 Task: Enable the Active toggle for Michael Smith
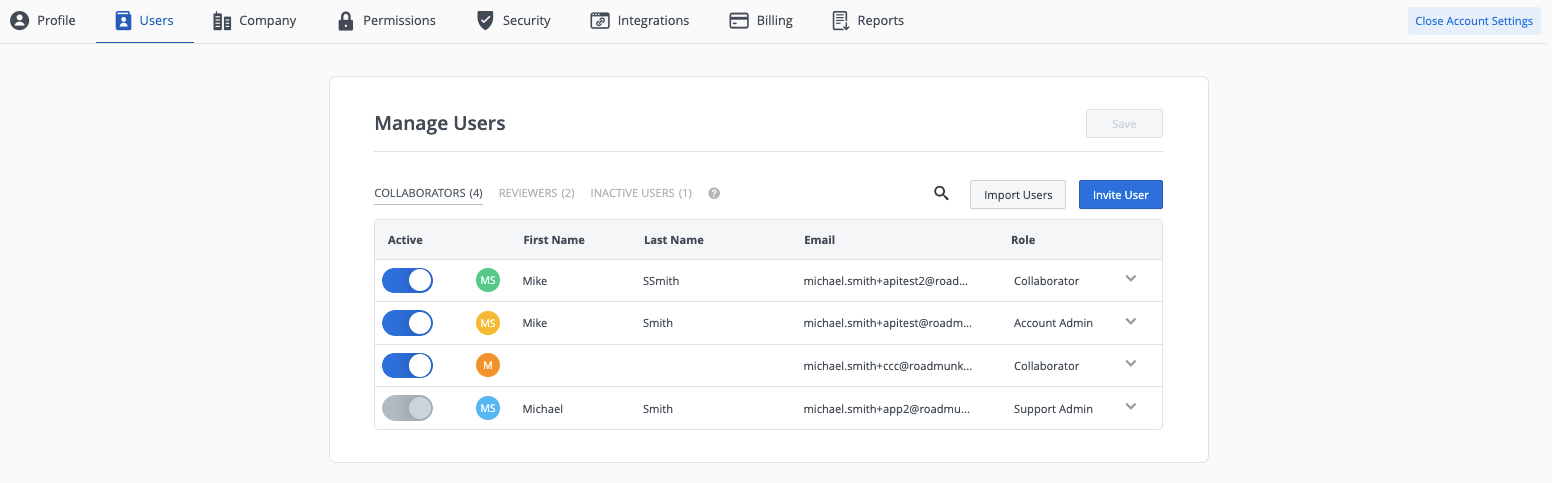(407, 408)
